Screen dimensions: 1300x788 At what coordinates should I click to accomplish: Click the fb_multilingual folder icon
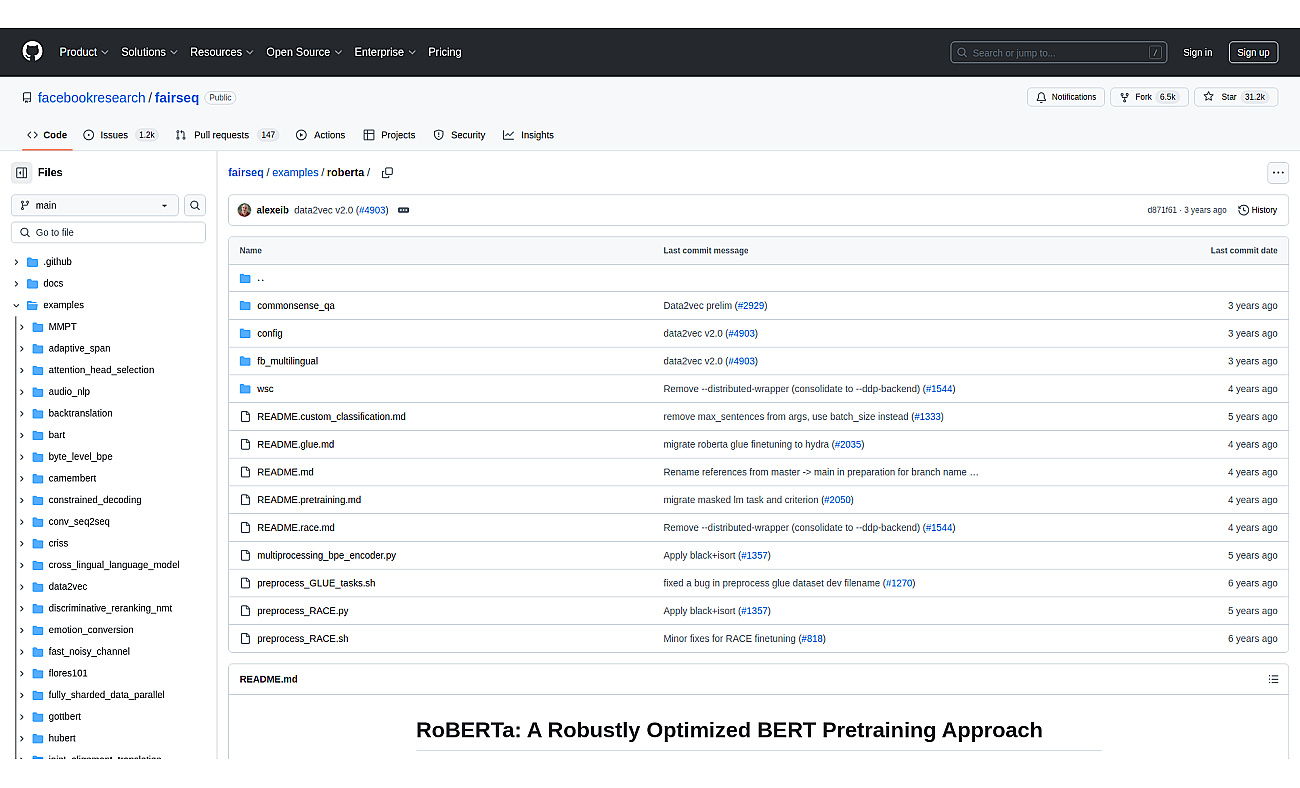245,361
